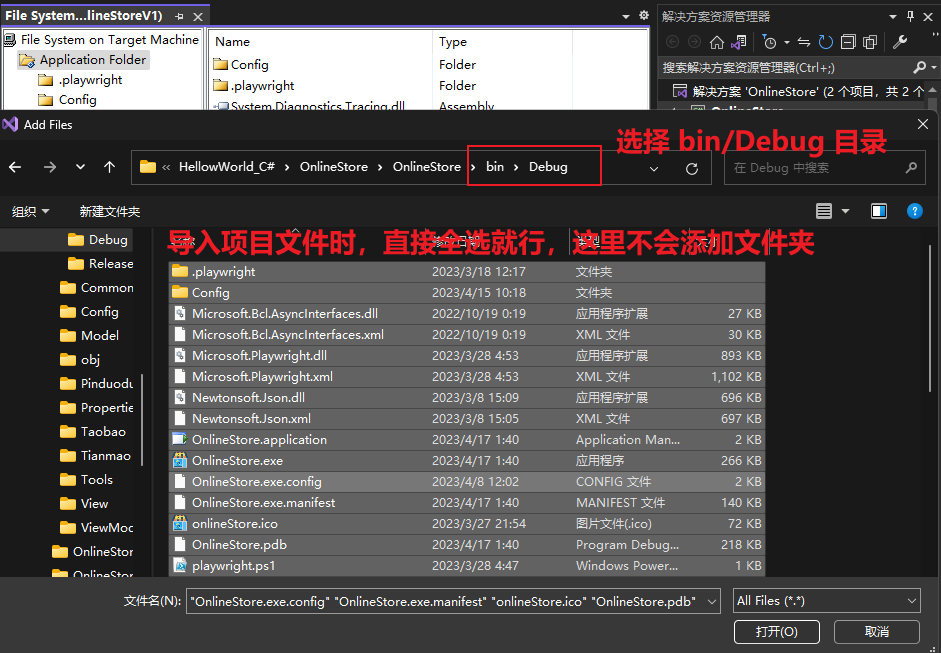Screen dimensions: 941x653
Task: Toggle the up-arrow navigation in Add Files dialog
Action: tap(108, 166)
